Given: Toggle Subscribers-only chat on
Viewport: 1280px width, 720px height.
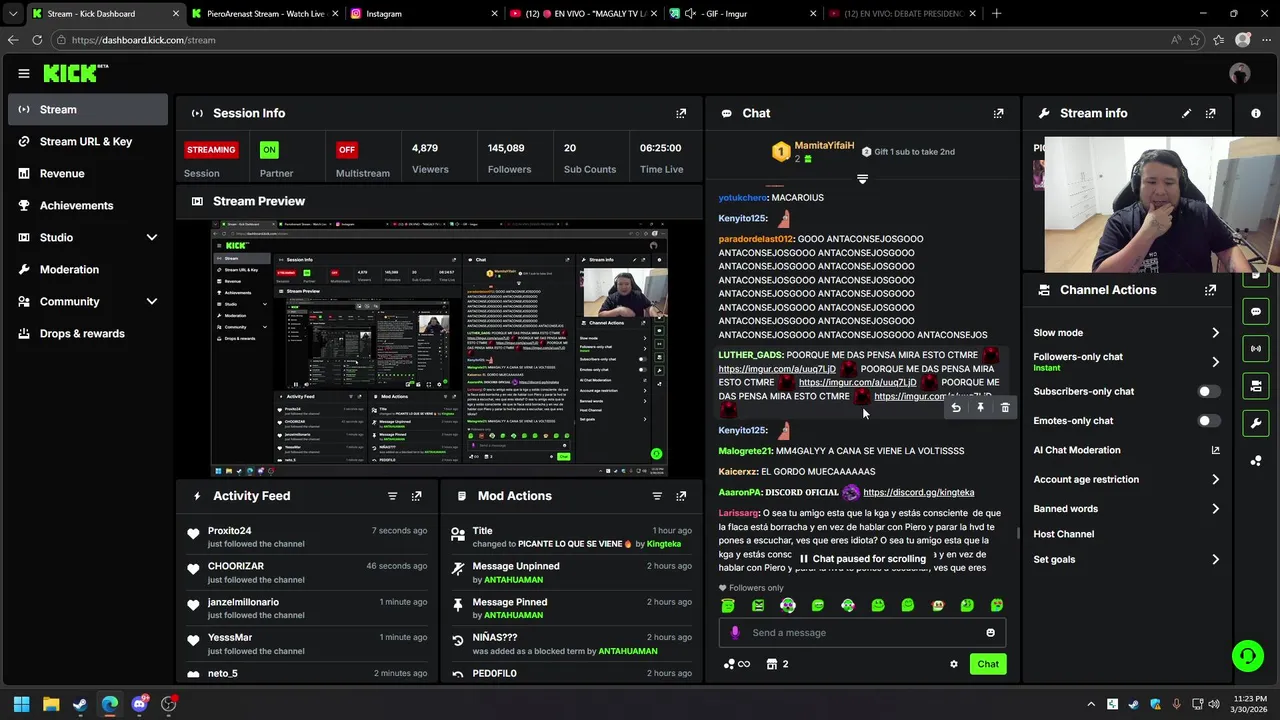Looking at the screenshot, I should [x=1208, y=391].
